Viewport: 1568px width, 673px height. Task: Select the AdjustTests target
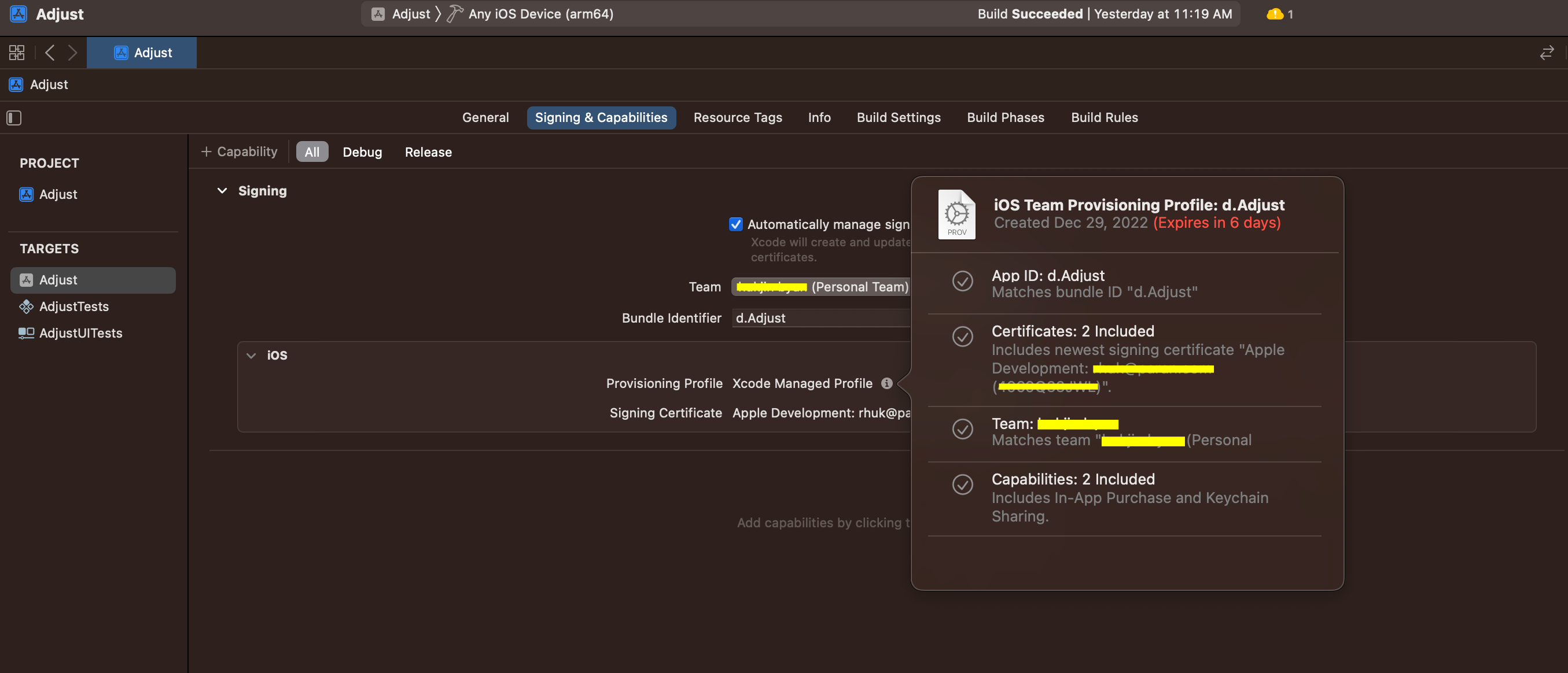[73, 306]
